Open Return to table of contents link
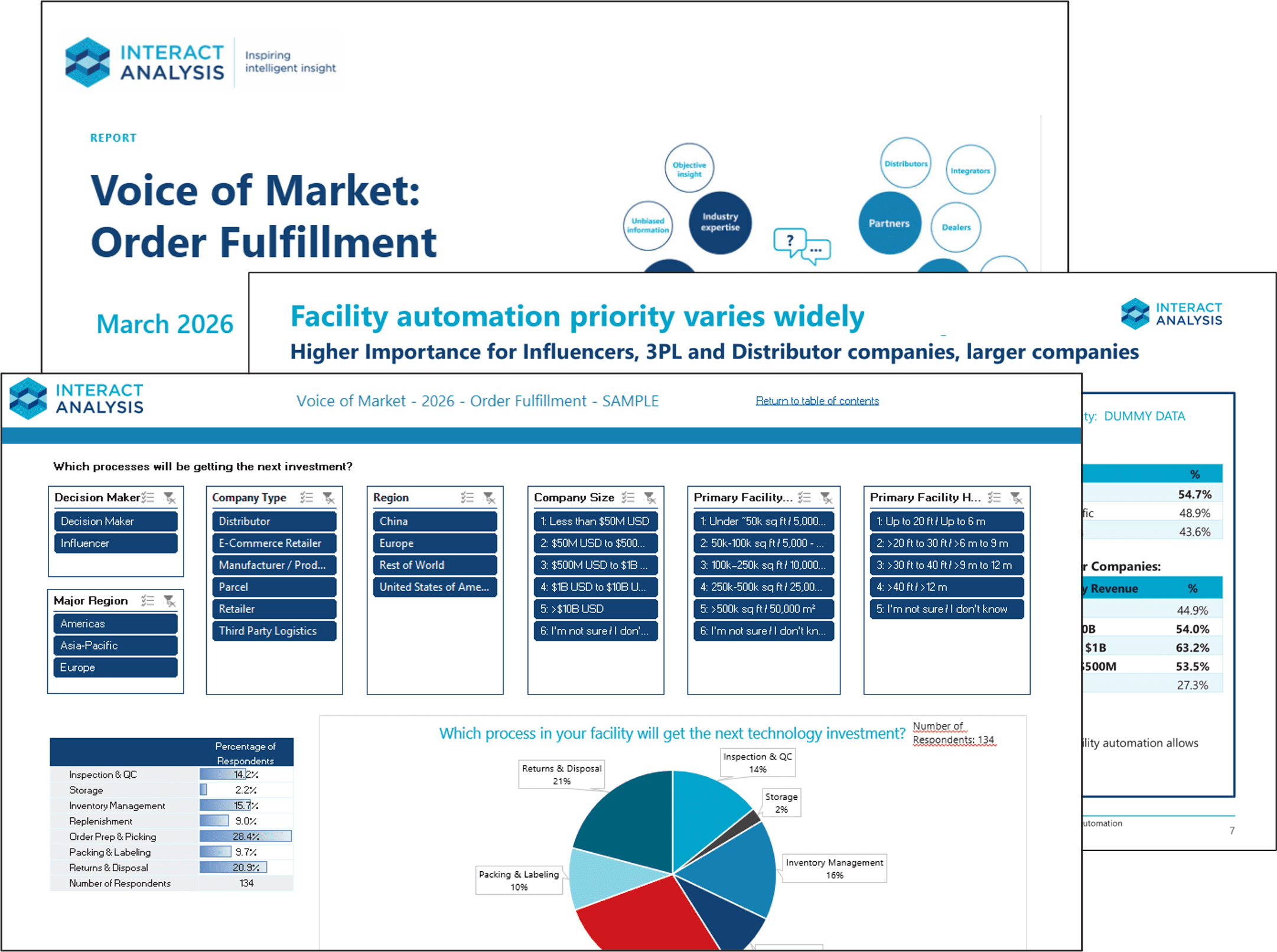 [x=817, y=401]
